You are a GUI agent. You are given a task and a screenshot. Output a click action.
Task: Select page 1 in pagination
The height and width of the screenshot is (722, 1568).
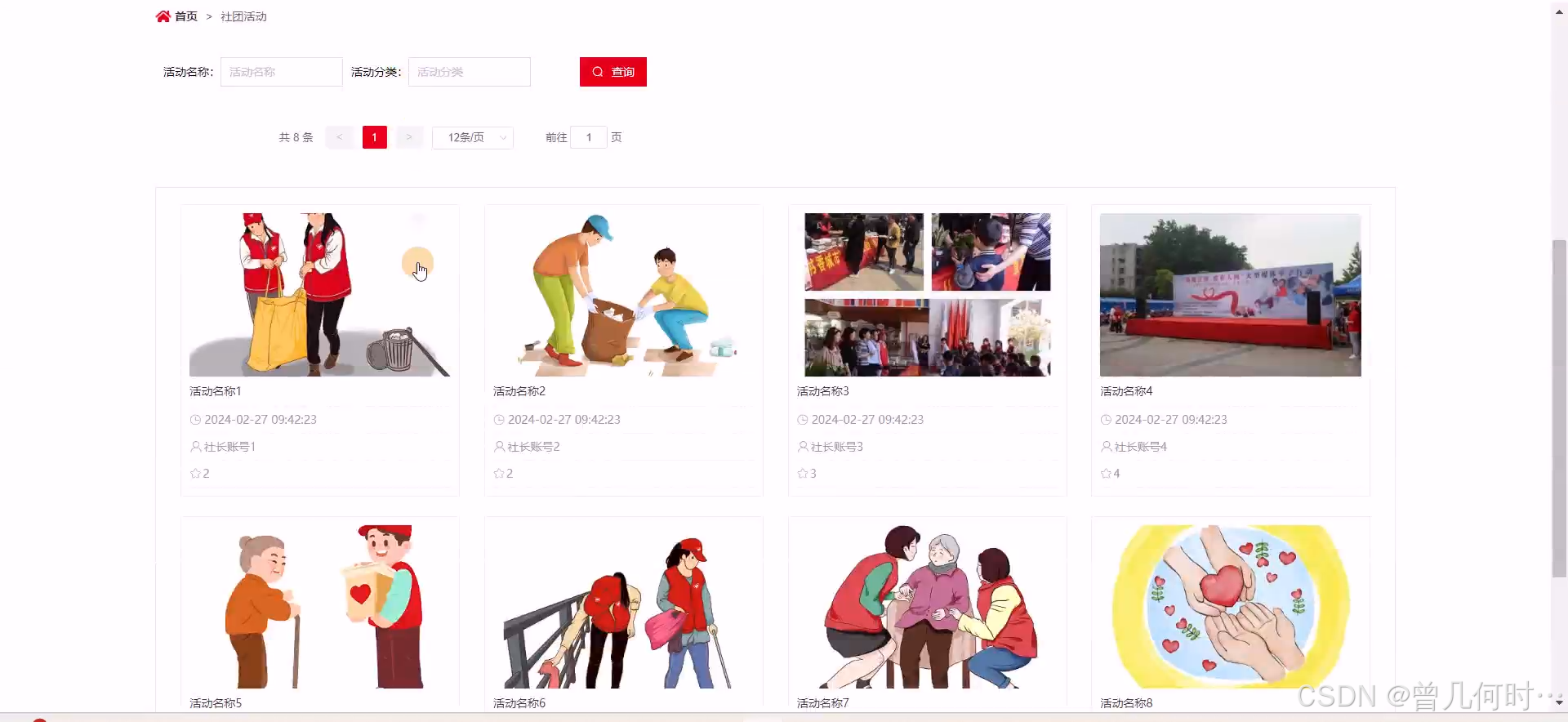pos(375,137)
